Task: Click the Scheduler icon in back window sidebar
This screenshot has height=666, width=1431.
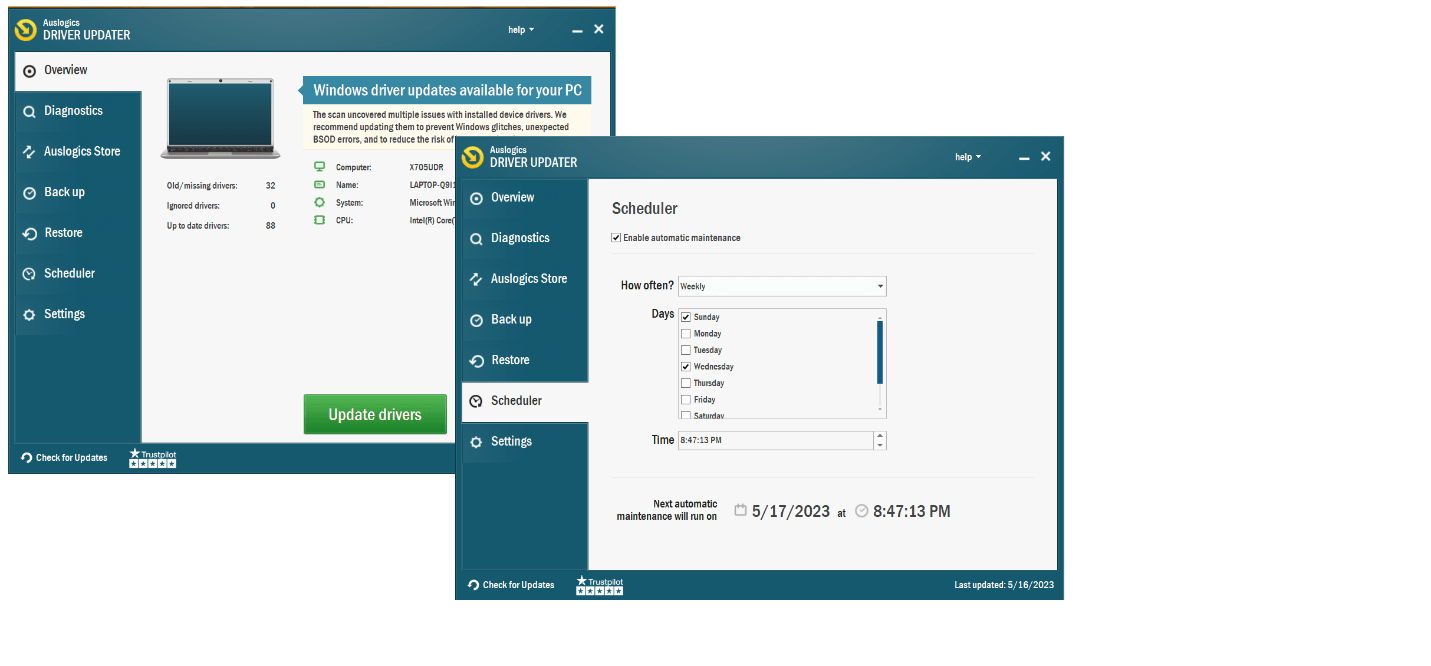Action: click(x=30, y=274)
